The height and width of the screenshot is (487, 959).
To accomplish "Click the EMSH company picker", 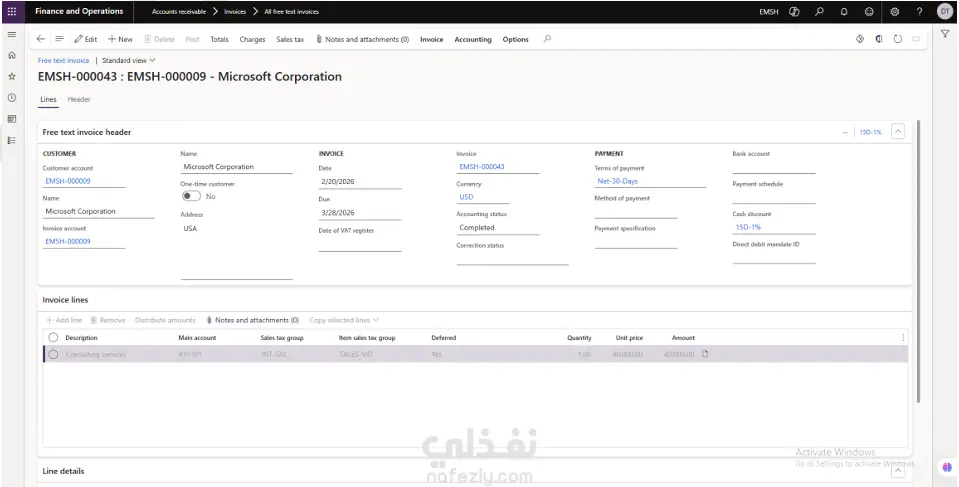I will [769, 12].
